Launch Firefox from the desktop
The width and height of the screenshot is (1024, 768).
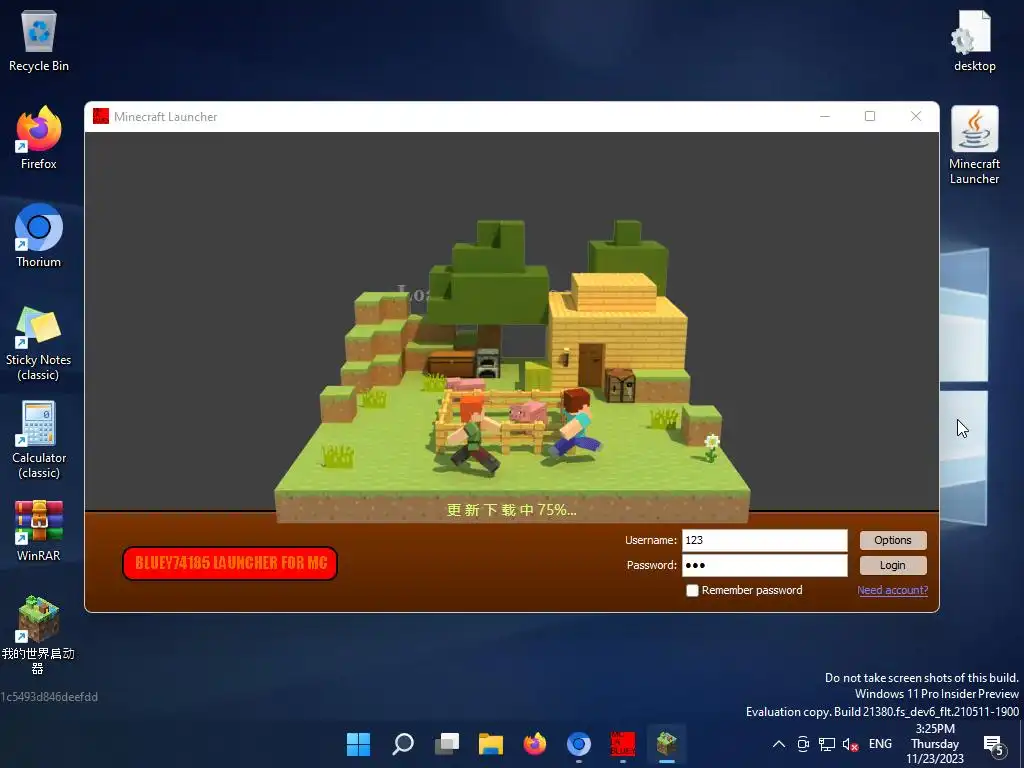point(39,138)
